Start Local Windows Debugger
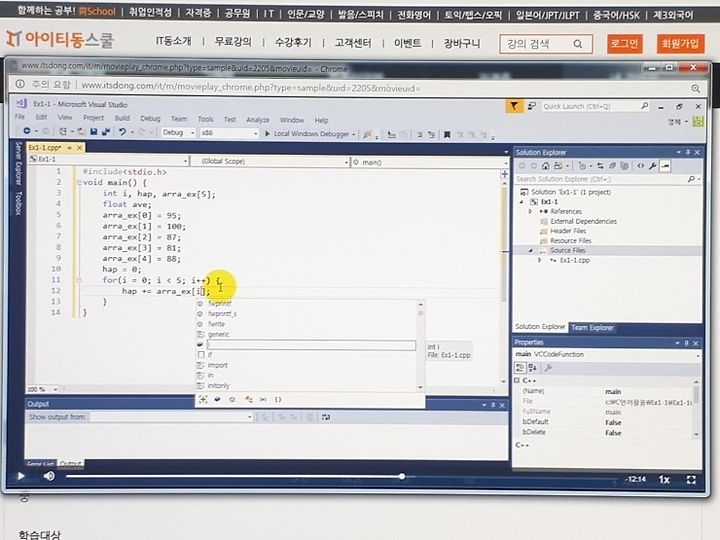 310,134
